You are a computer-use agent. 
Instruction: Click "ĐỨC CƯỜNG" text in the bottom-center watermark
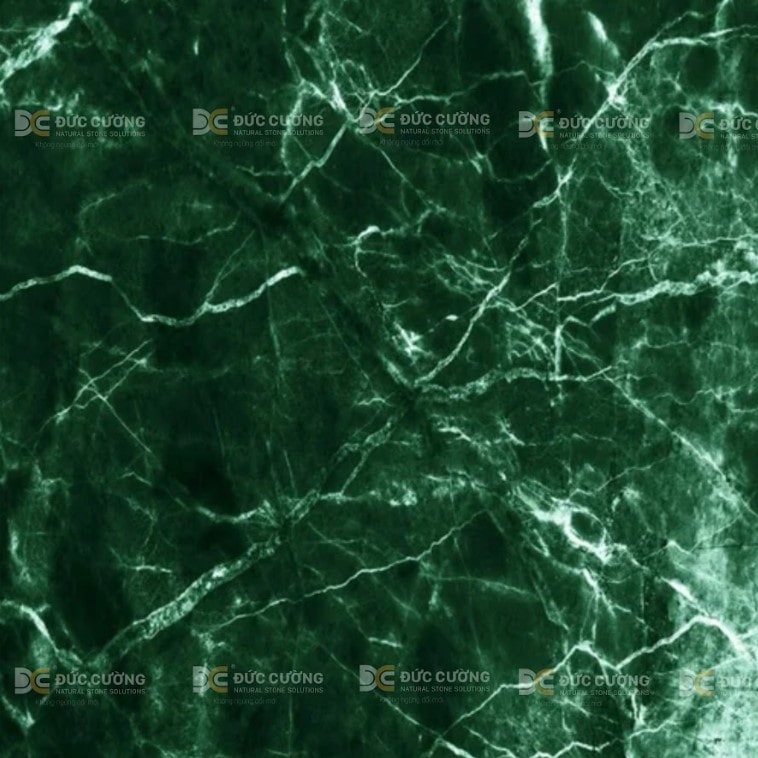[x=445, y=676]
